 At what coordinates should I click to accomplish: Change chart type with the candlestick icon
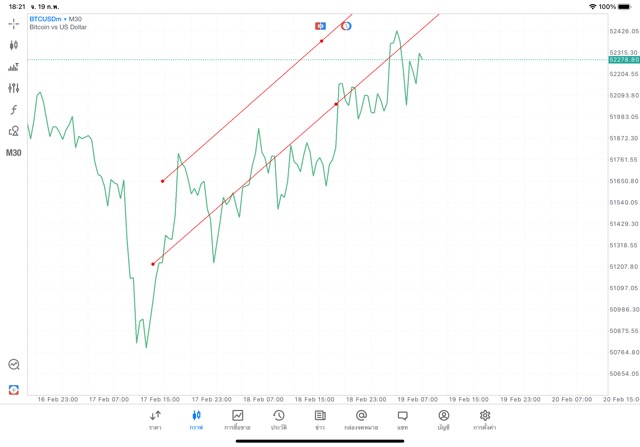pos(14,45)
